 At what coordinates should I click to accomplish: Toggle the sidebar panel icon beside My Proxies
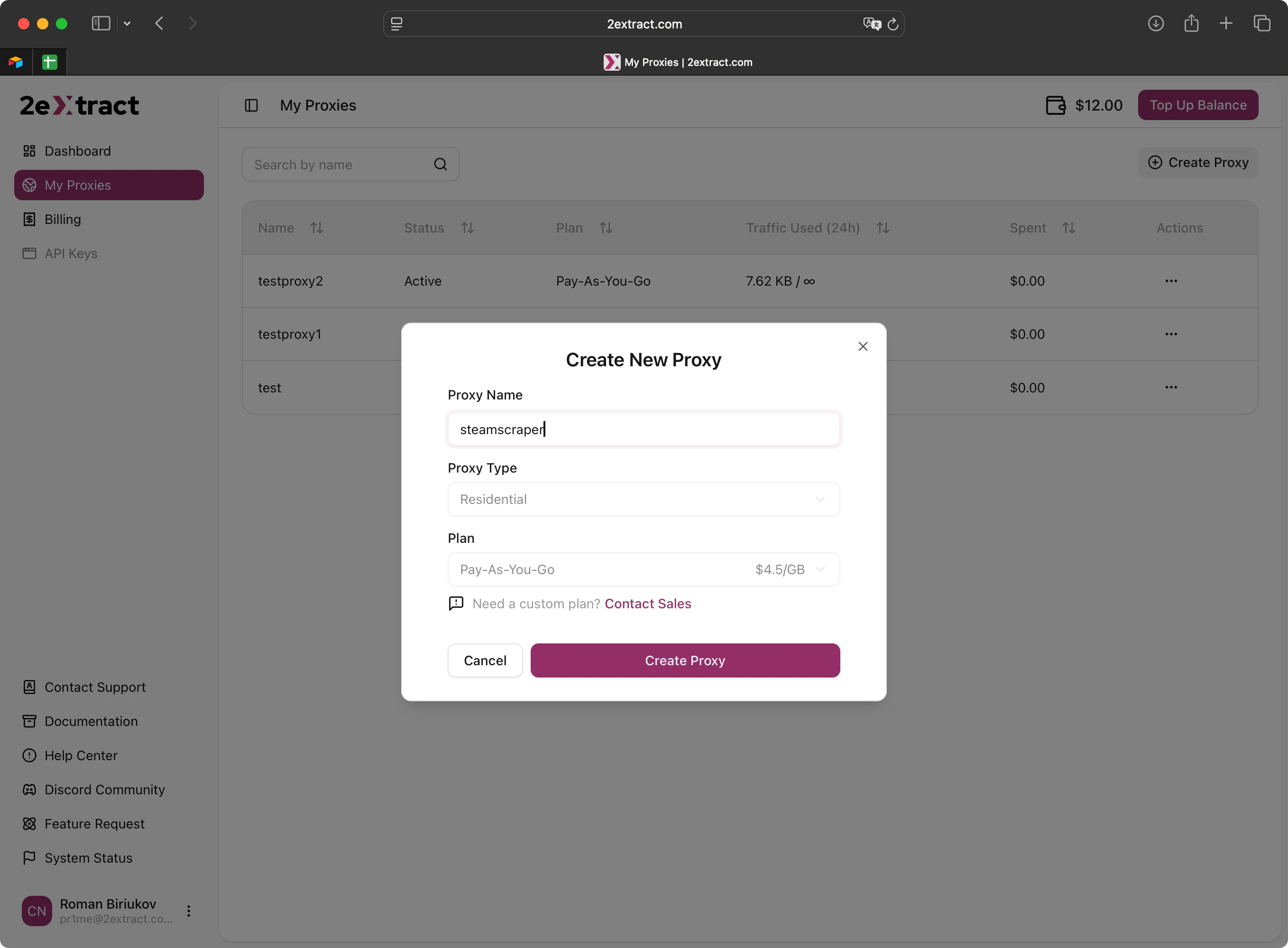[x=251, y=106]
